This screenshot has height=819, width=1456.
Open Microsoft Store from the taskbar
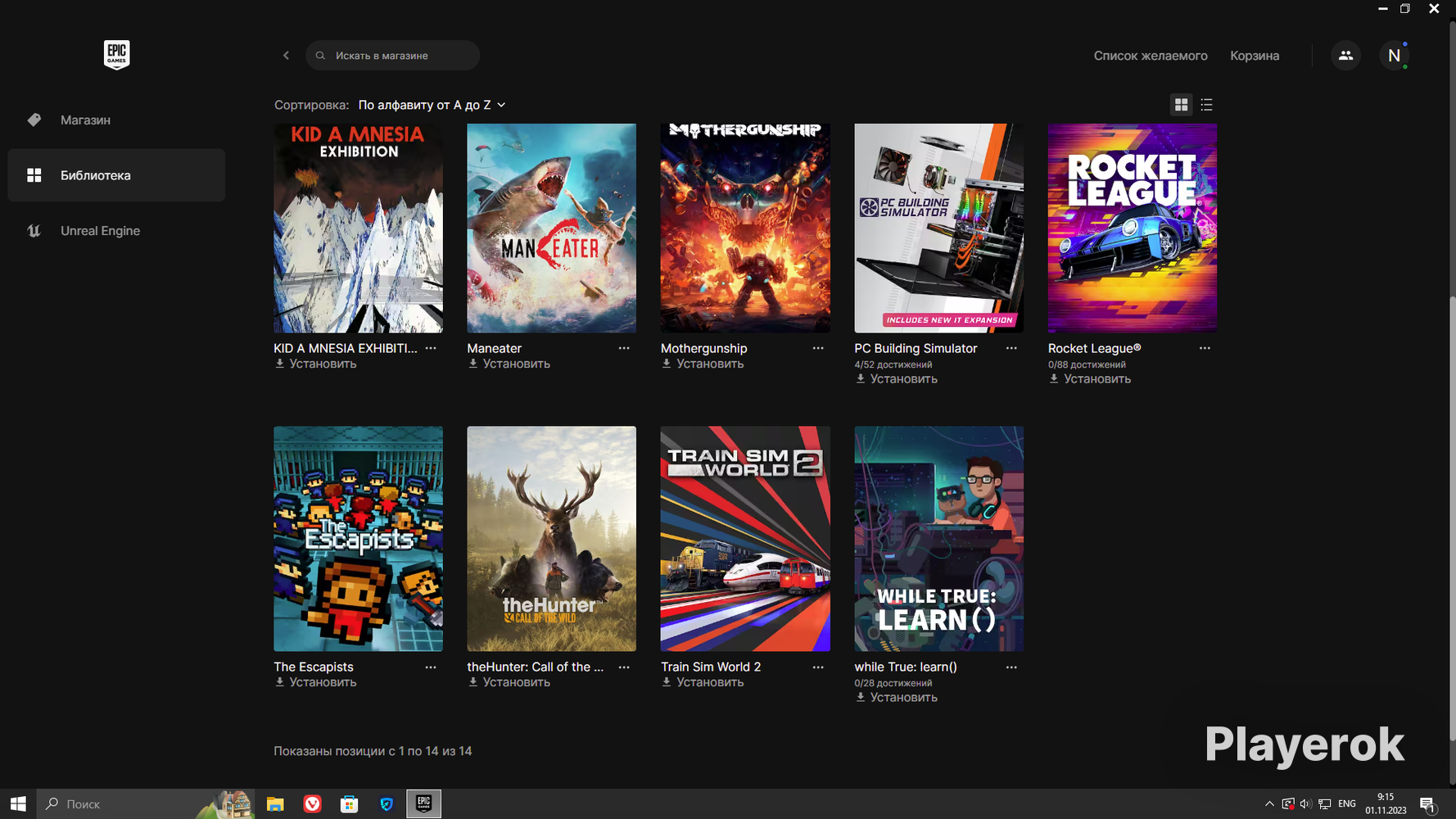pyautogui.click(x=350, y=804)
